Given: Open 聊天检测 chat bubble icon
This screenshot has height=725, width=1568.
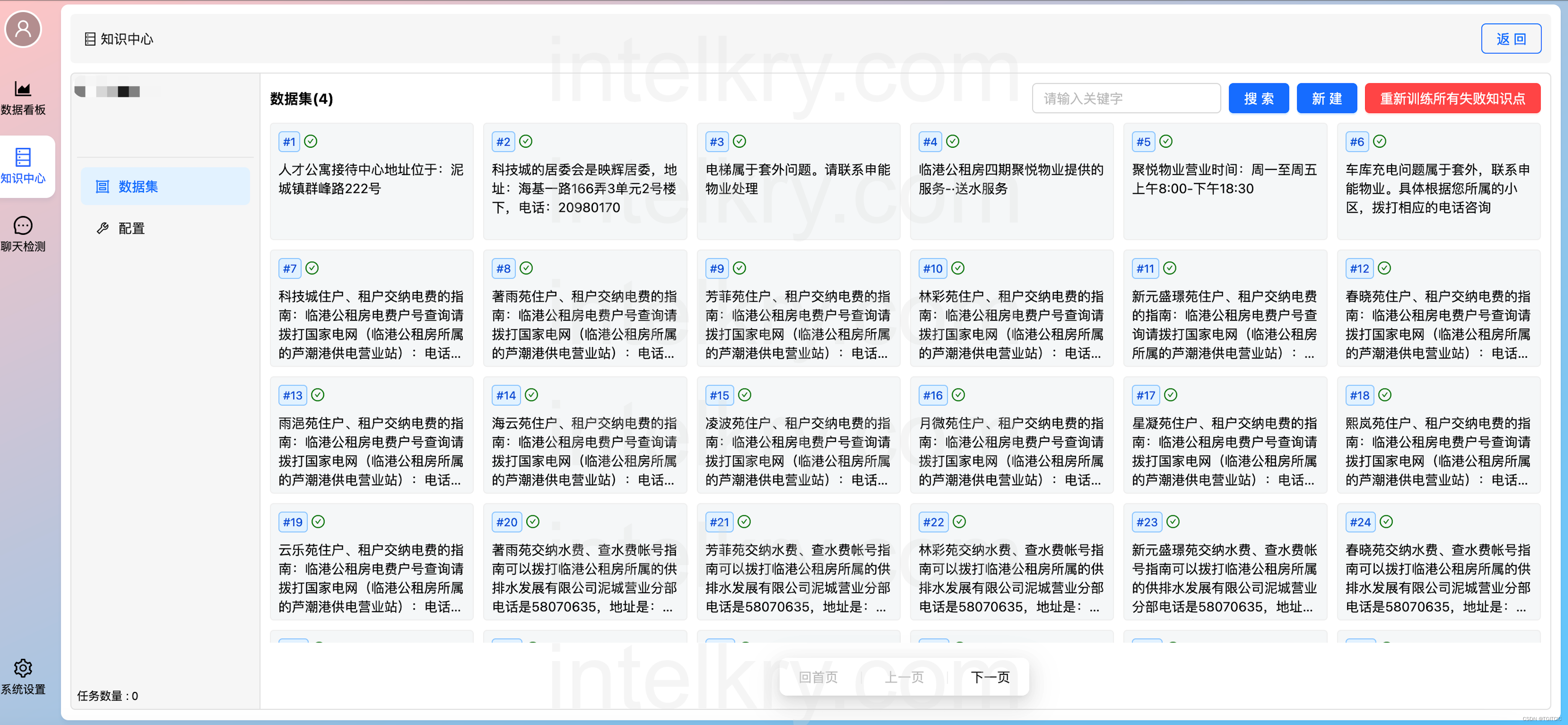Looking at the screenshot, I should coord(23,226).
